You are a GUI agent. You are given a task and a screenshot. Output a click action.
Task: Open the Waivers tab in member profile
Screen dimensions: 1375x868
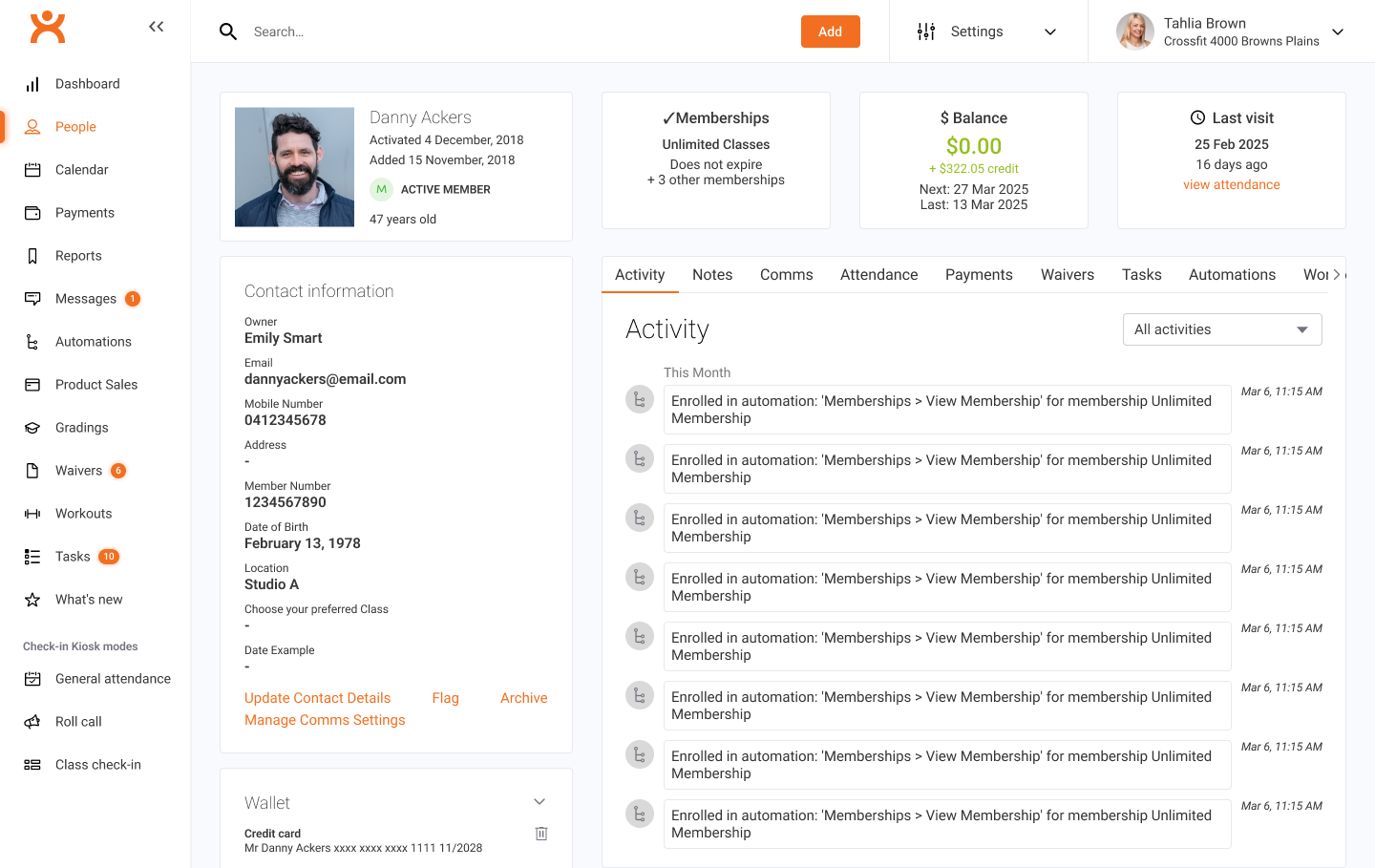1068,275
